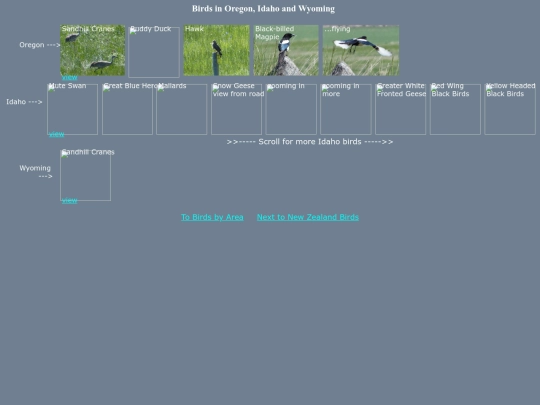Viewport: 540px width, 405px height.
Task: Click the Oregon row label
Action: click(x=40, y=45)
